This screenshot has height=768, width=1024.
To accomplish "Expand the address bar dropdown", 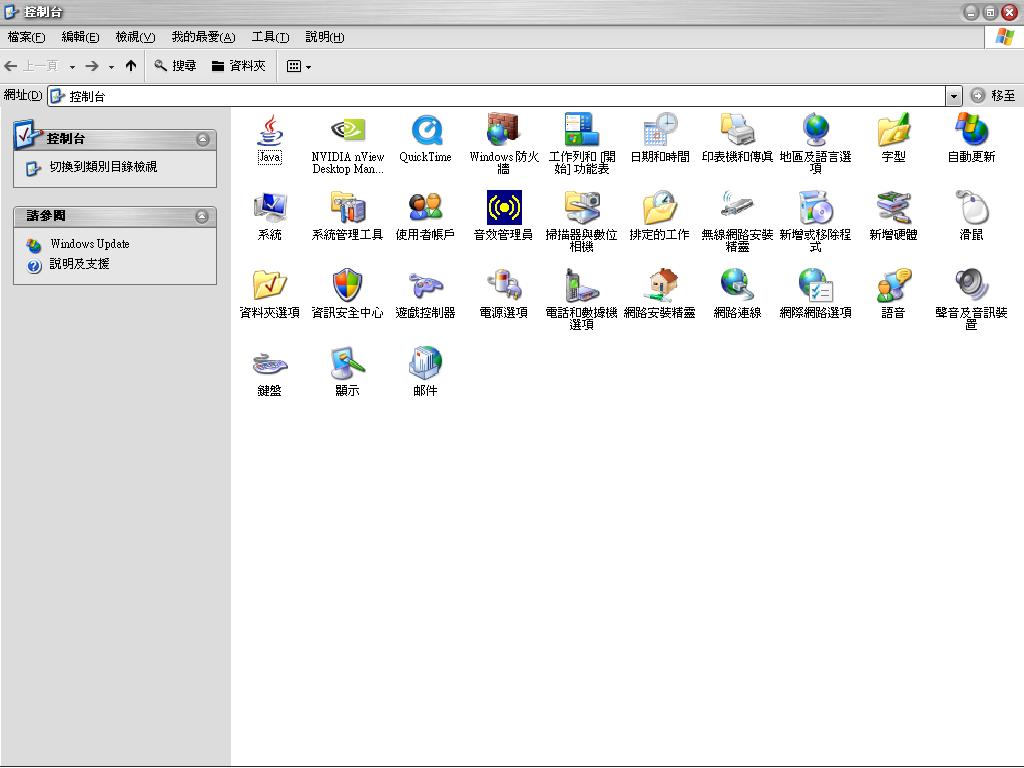I will click(x=953, y=96).
